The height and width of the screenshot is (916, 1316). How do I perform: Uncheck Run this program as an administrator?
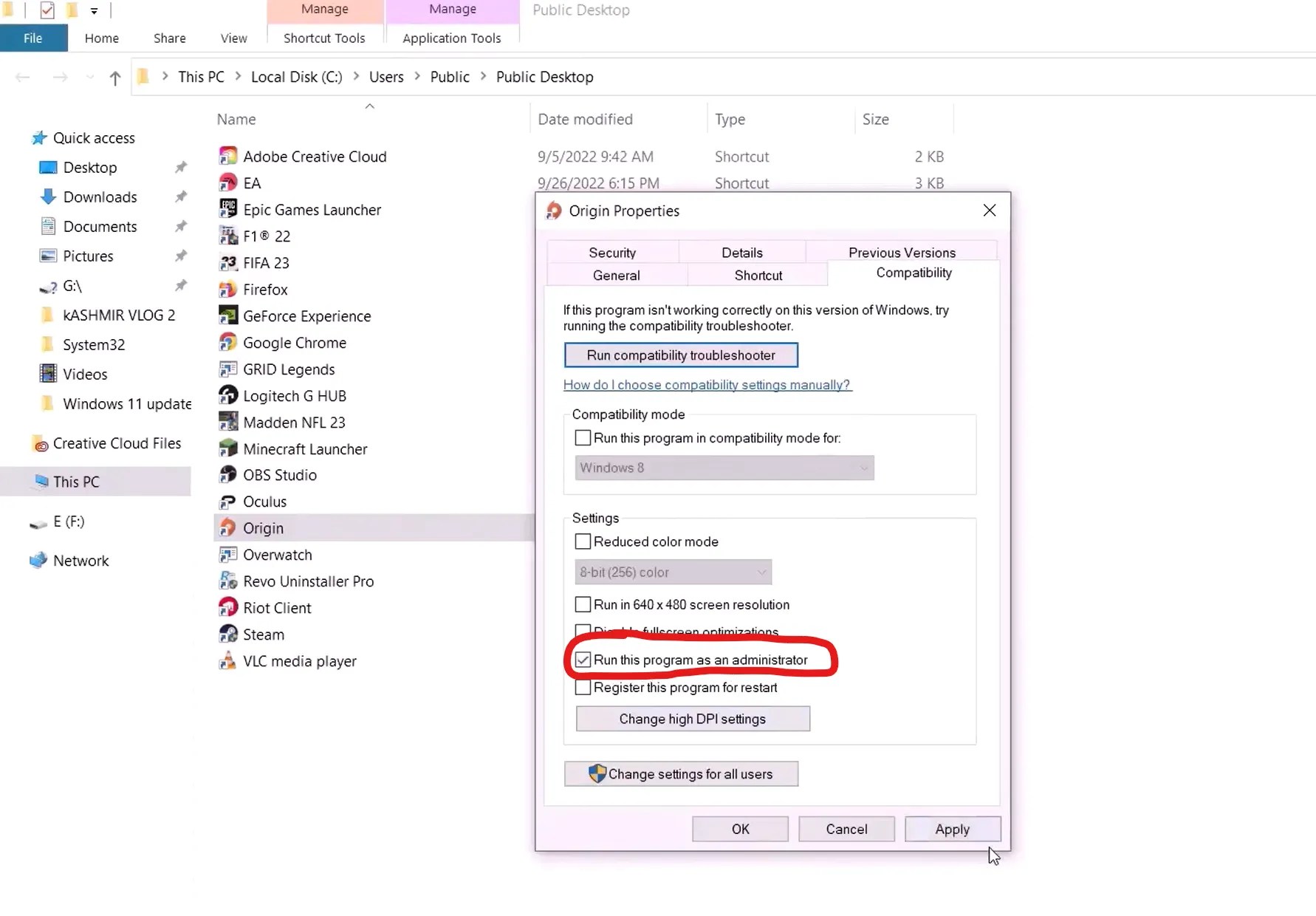point(583,659)
